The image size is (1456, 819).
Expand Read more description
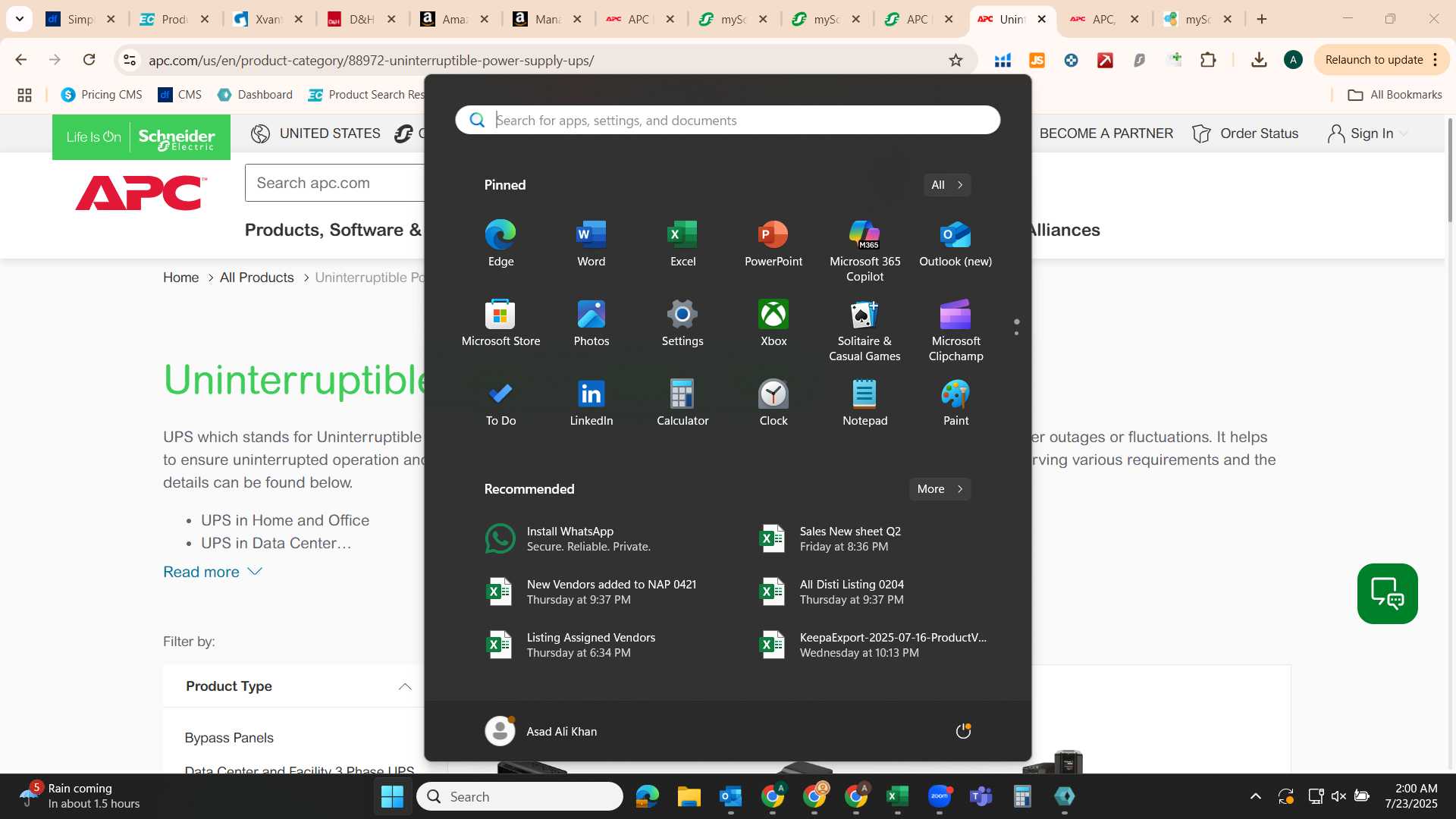point(212,572)
